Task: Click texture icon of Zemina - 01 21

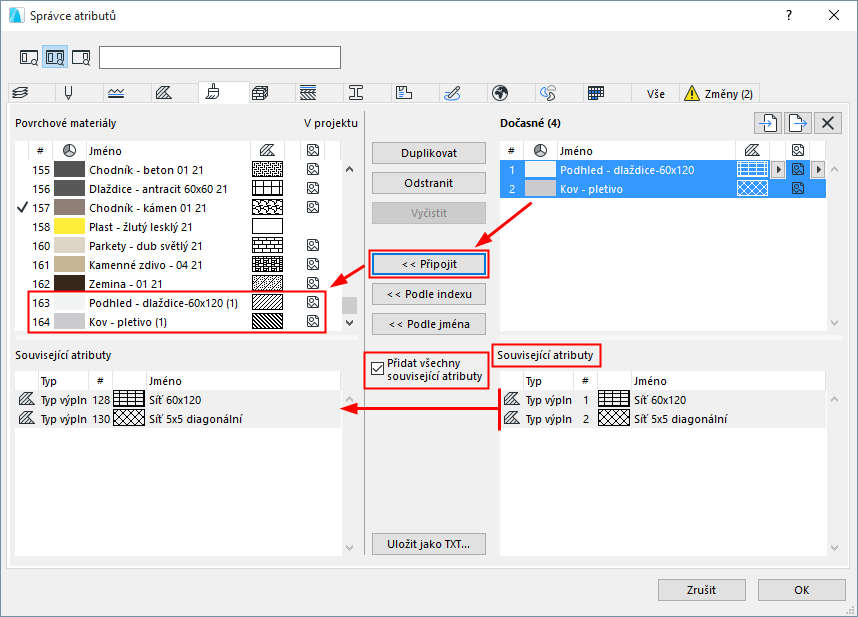Action: (312, 283)
